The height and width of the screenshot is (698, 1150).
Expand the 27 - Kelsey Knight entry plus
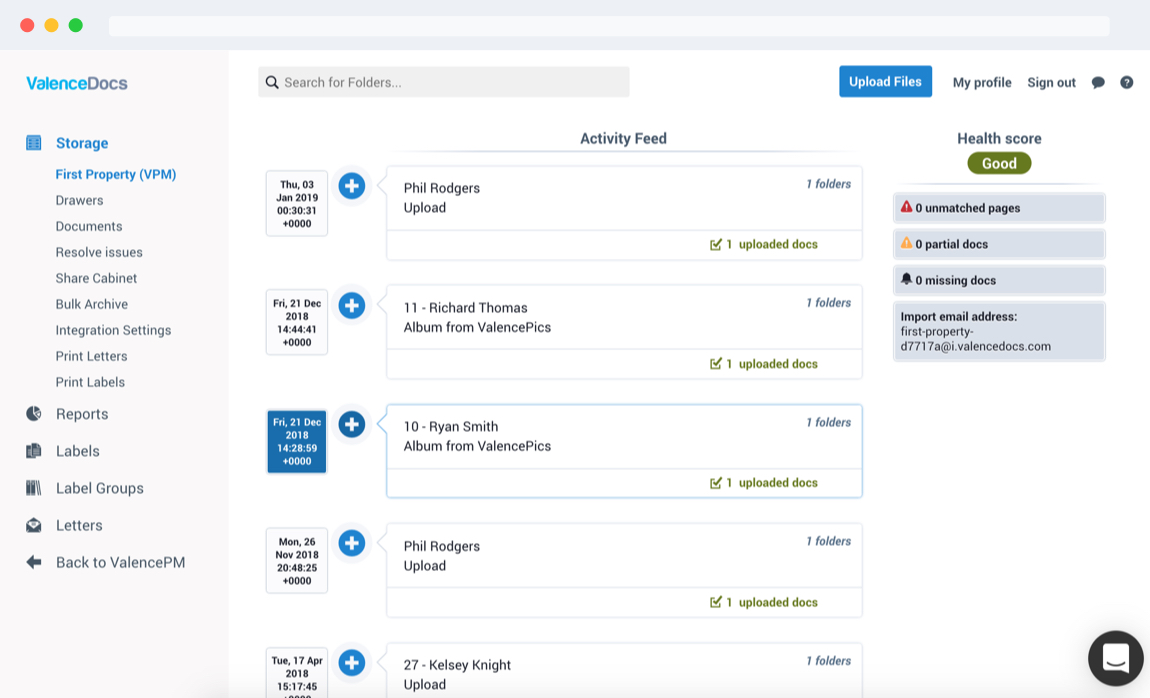point(352,663)
